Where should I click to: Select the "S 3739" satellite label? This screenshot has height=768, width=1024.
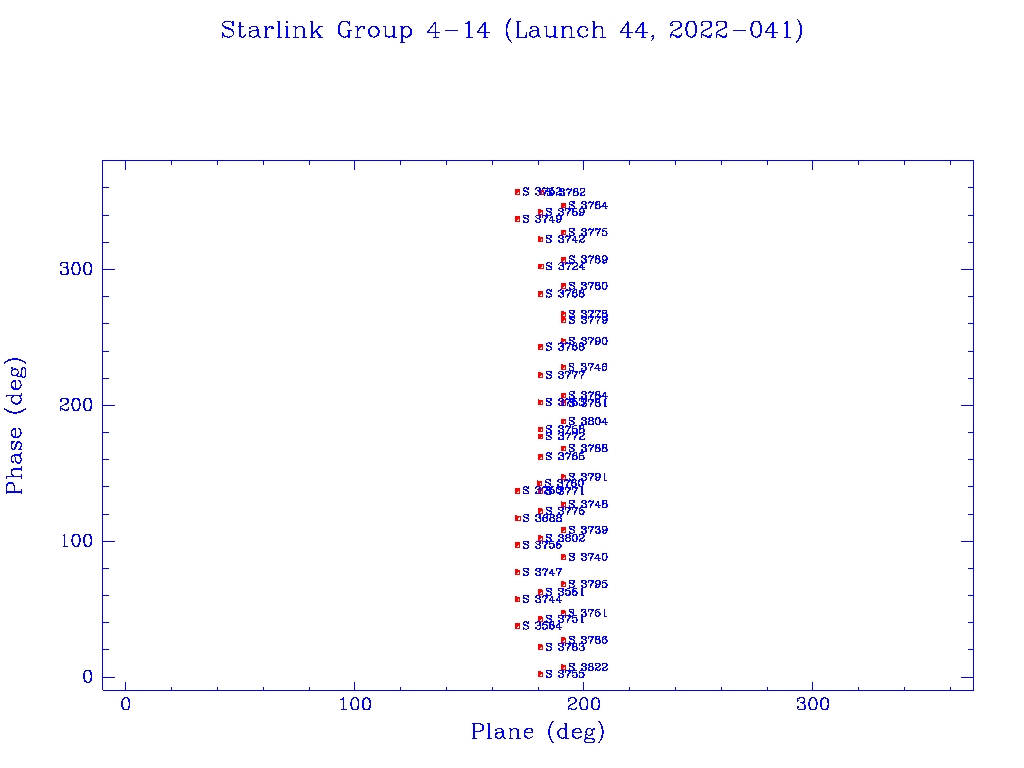[x=588, y=530]
